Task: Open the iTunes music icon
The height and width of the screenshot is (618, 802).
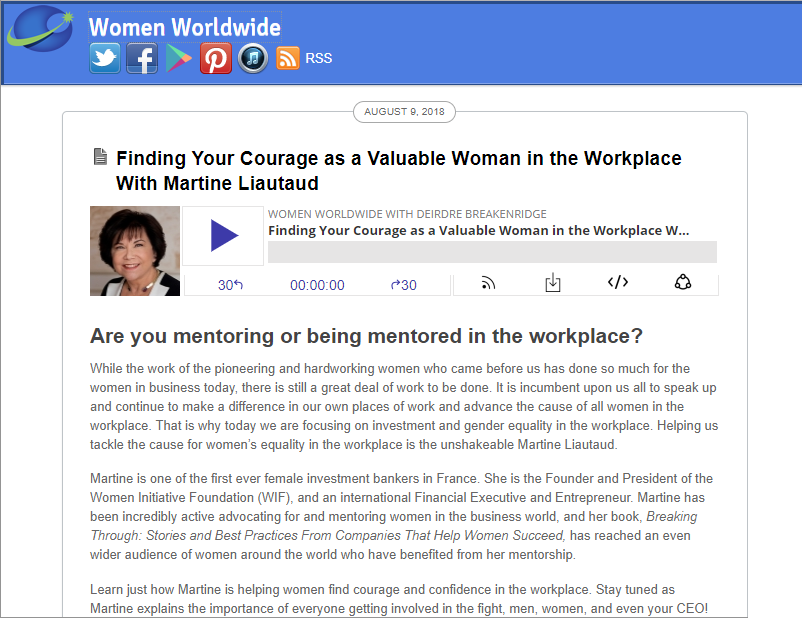Action: click(253, 58)
